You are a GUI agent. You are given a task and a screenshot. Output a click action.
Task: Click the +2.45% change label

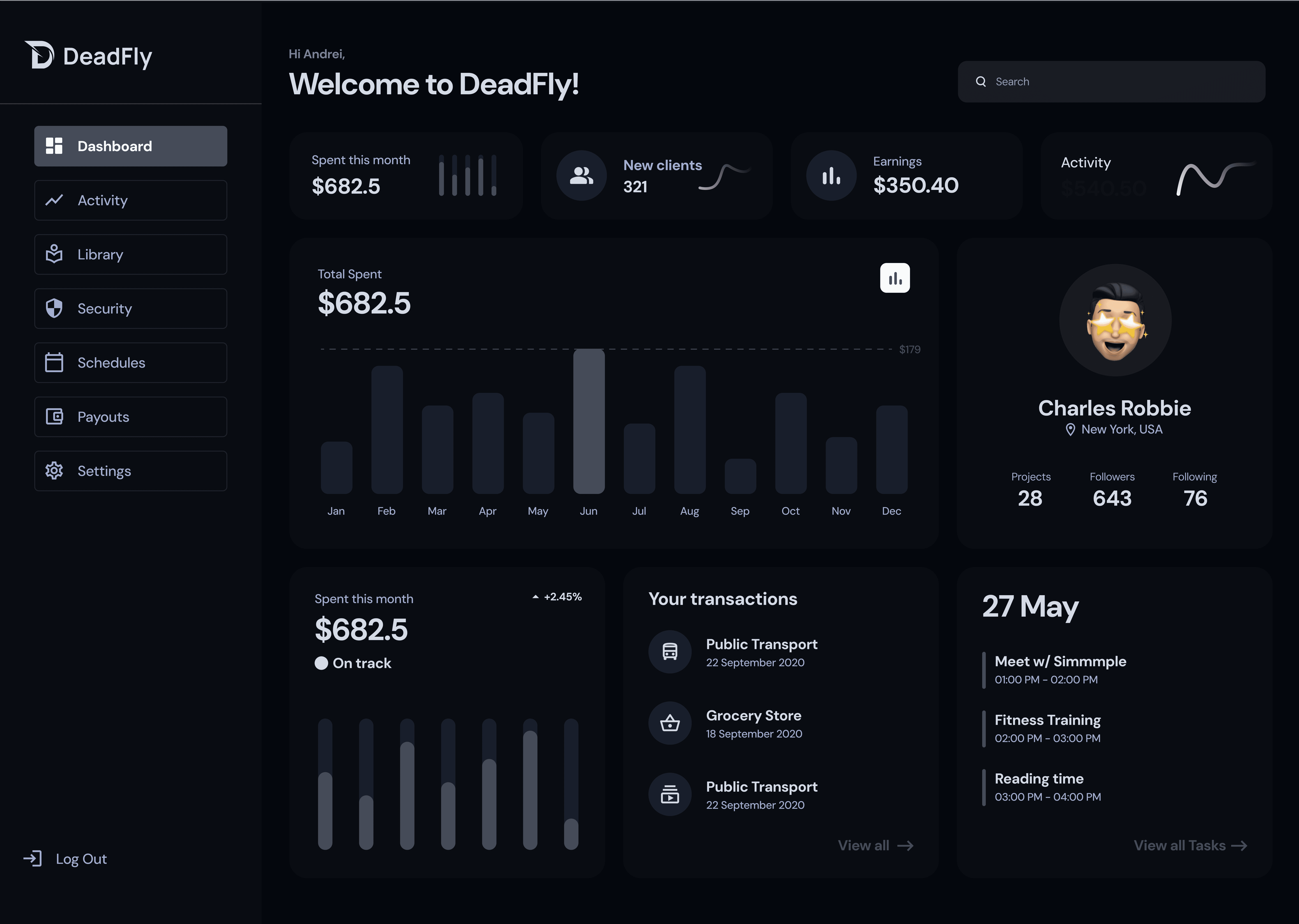pos(563,597)
